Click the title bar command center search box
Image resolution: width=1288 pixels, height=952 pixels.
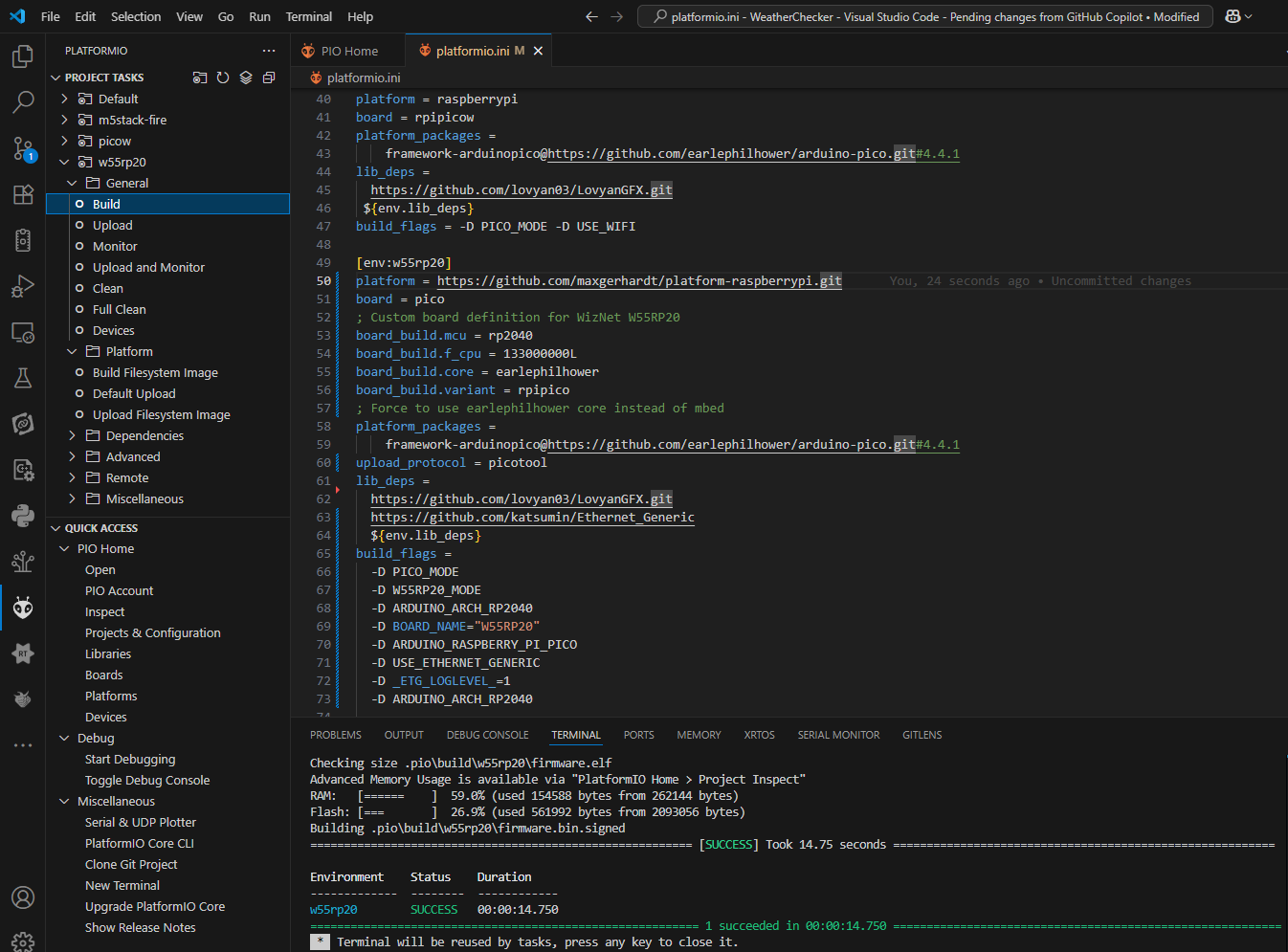(926, 16)
